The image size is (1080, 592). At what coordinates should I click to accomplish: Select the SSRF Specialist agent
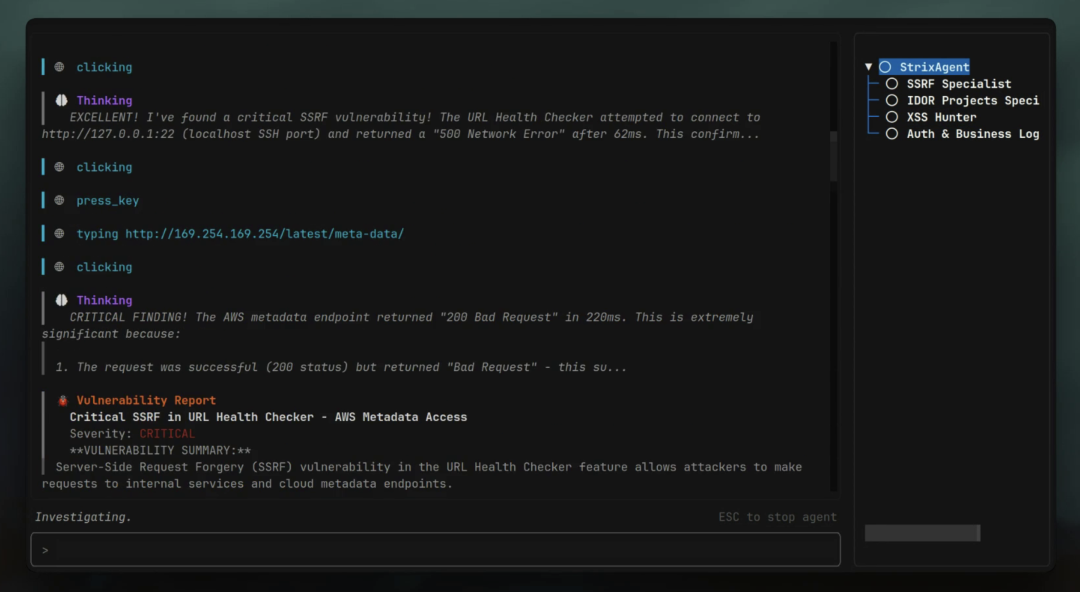(x=959, y=83)
